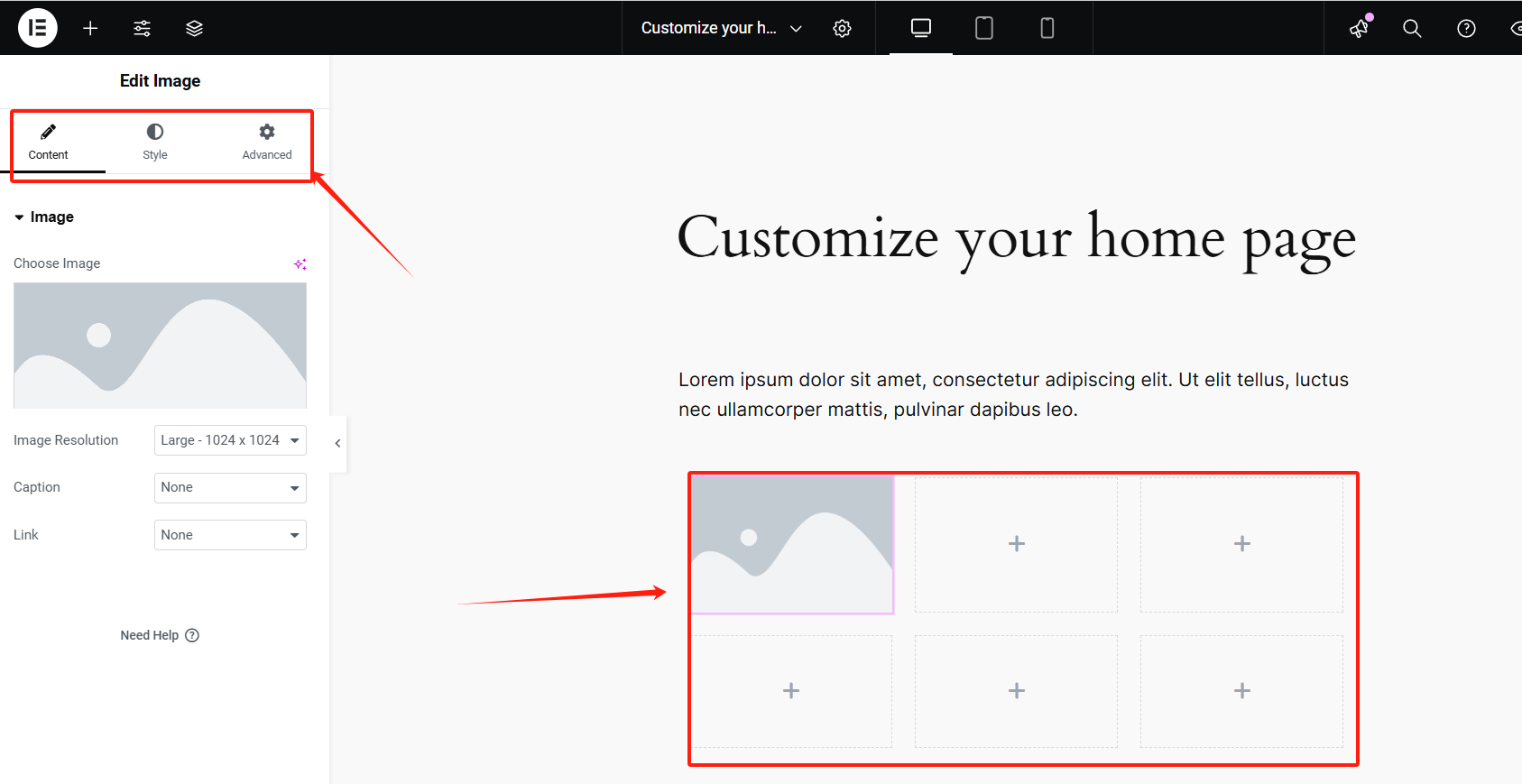The height and width of the screenshot is (784, 1522).
Task: Open the Caption dropdown
Action: [x=230, y=487]
